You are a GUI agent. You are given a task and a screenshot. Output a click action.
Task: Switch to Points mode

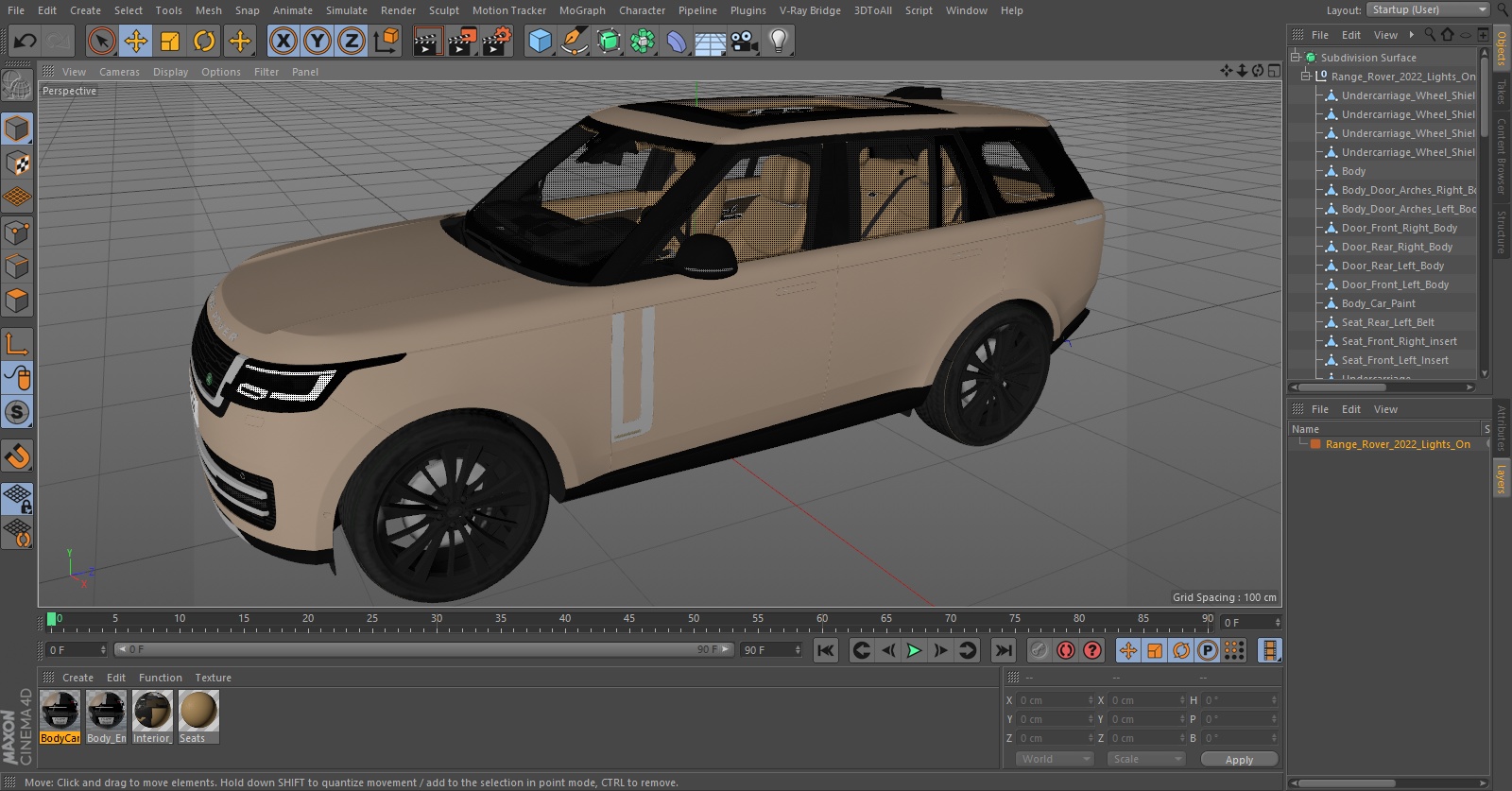[x=17, y=232]
